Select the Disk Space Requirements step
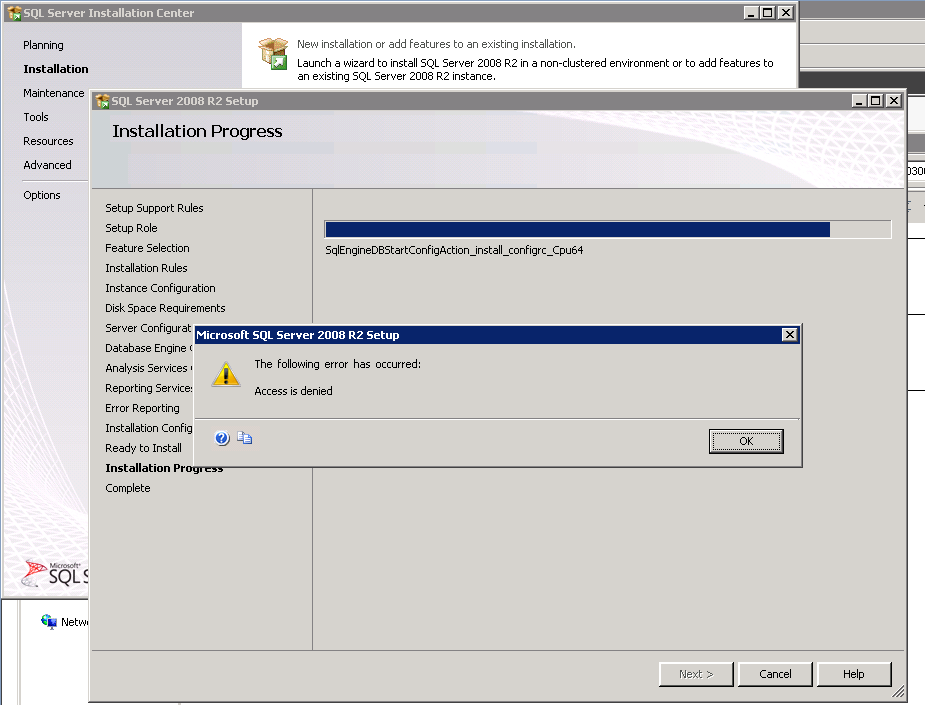This screenshot has height=705, width=925. pyautogui.click(x=165, y=309)
